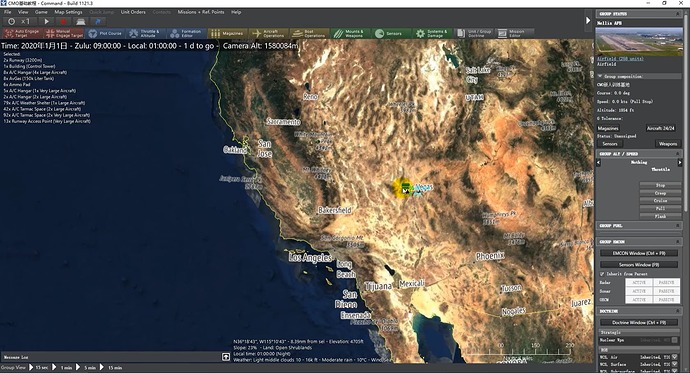Open the time compression clock icon
The image size is (690, 373).
[11, 21]
